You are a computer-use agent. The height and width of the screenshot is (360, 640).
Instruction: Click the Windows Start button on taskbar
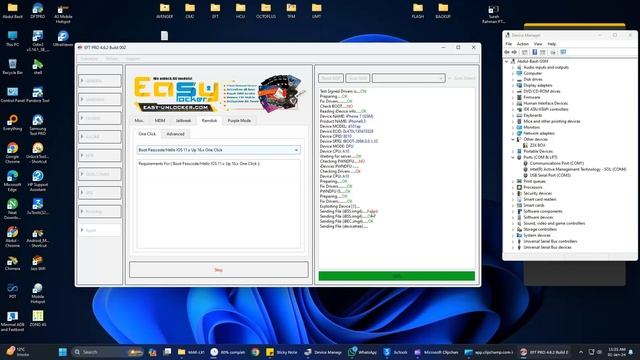[x=62, y=352]
